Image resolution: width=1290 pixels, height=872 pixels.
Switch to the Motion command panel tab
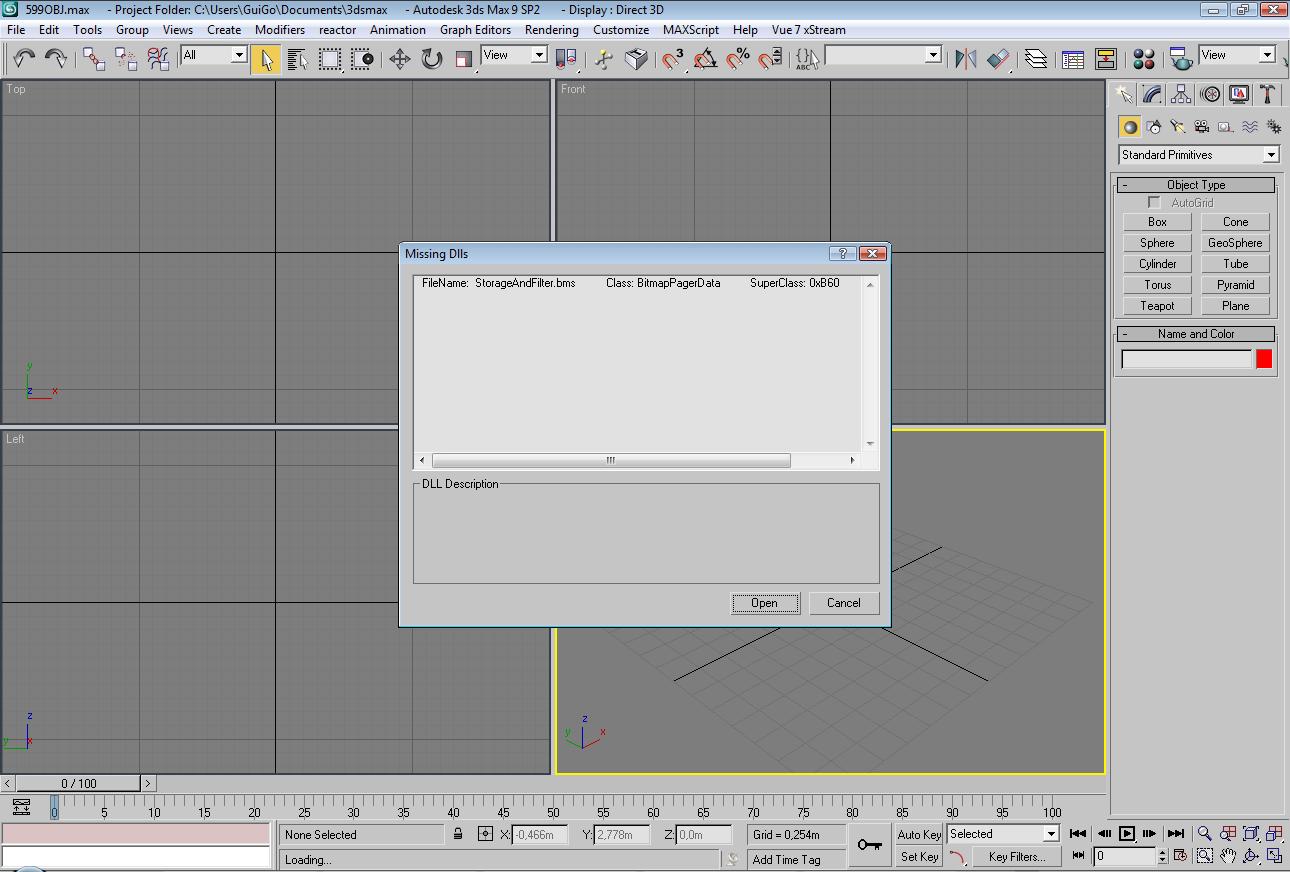(x=1210, y=94)
